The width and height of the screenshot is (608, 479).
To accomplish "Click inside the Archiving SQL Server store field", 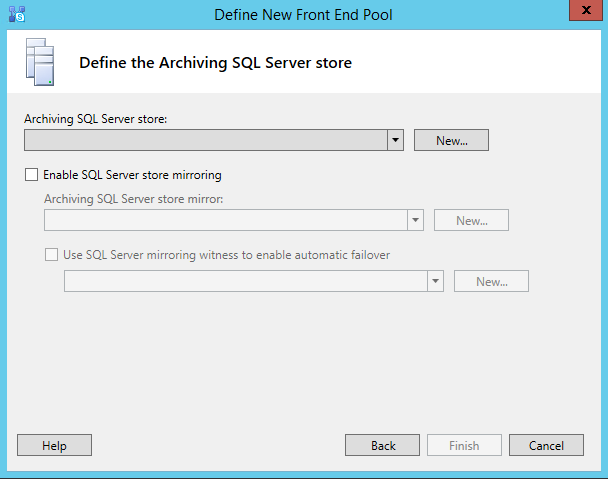I will 205,141.
